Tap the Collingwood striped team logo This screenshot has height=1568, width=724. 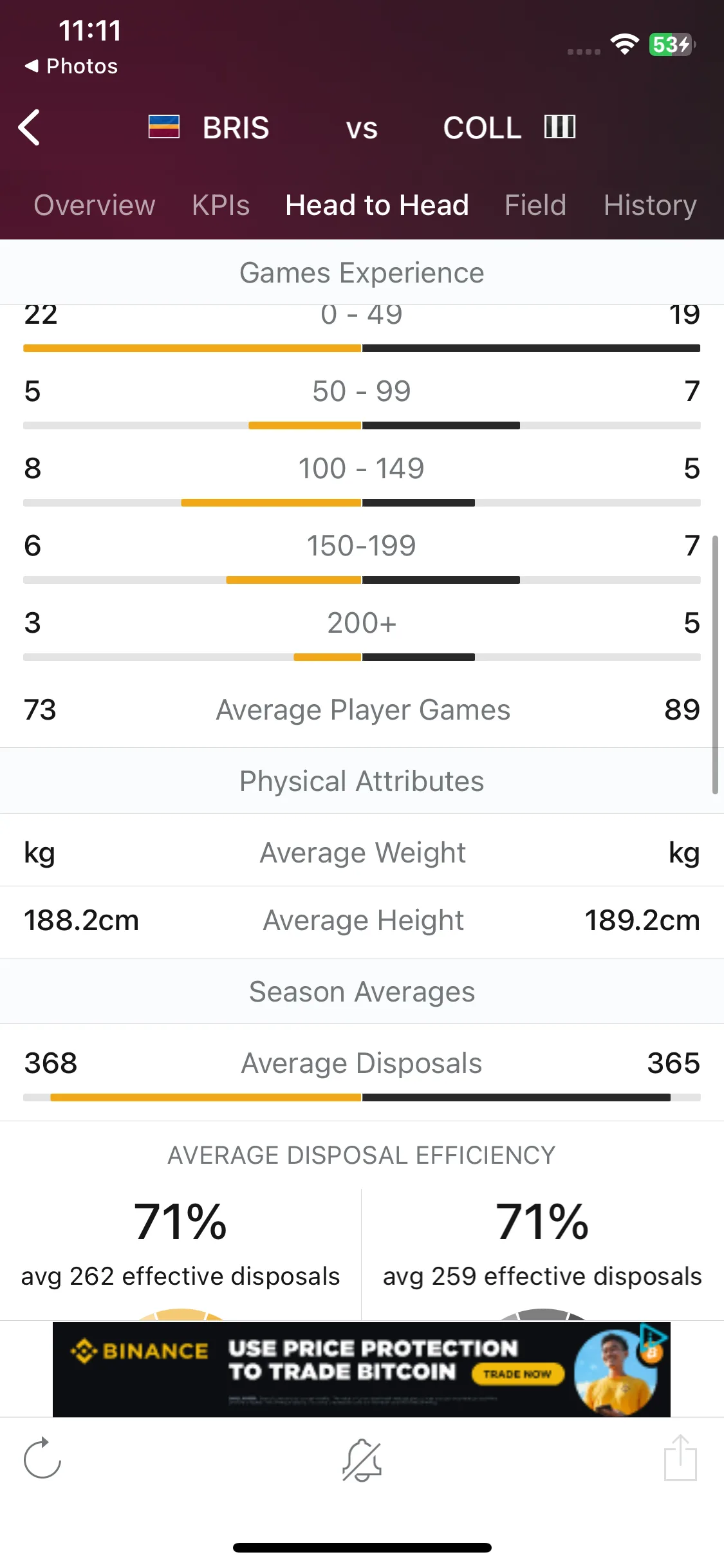pos(559,127)
